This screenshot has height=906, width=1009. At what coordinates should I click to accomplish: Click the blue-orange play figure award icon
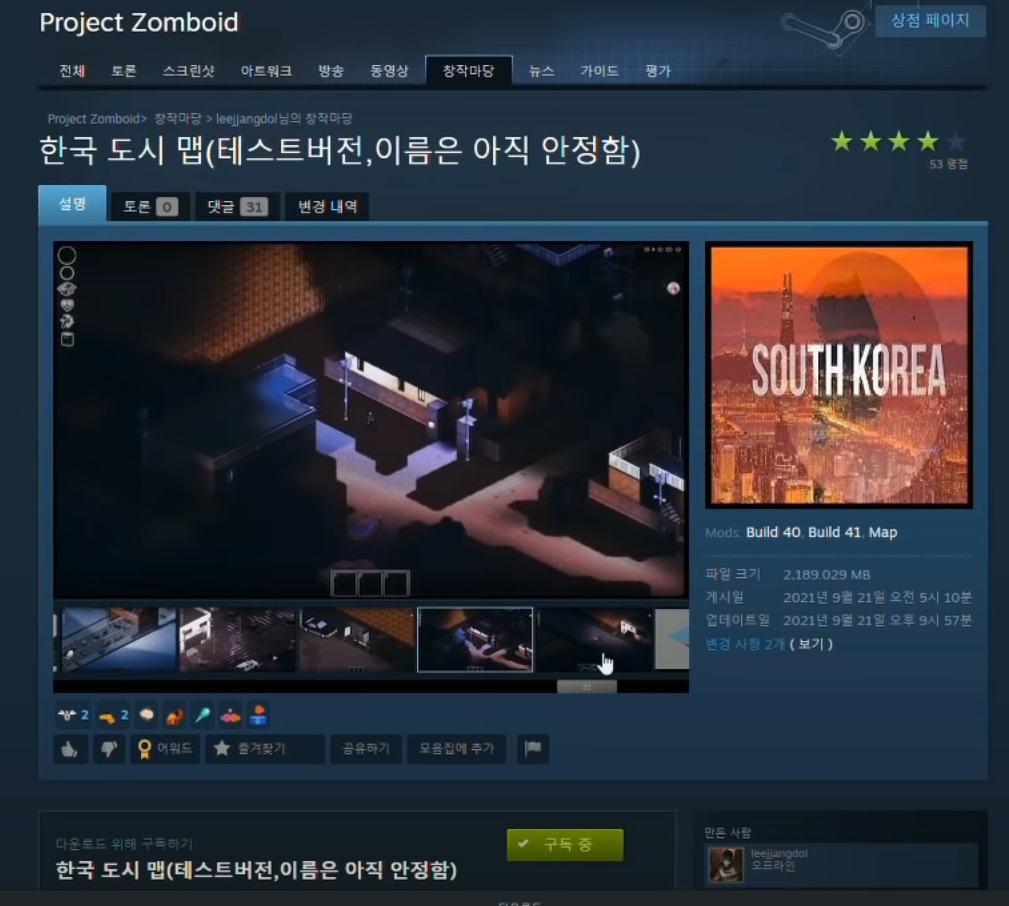[x=258, y=715]
